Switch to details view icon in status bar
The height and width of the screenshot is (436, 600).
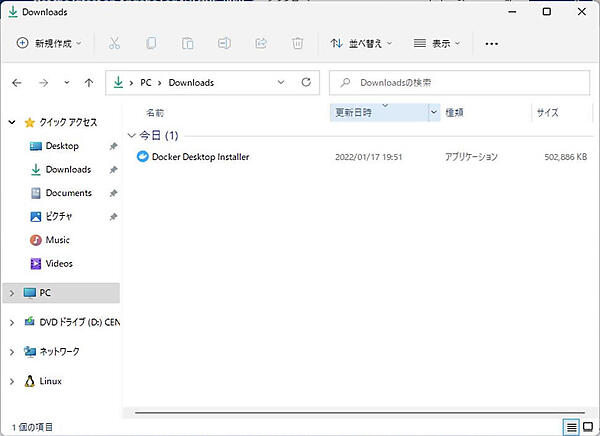pos(571,427)
